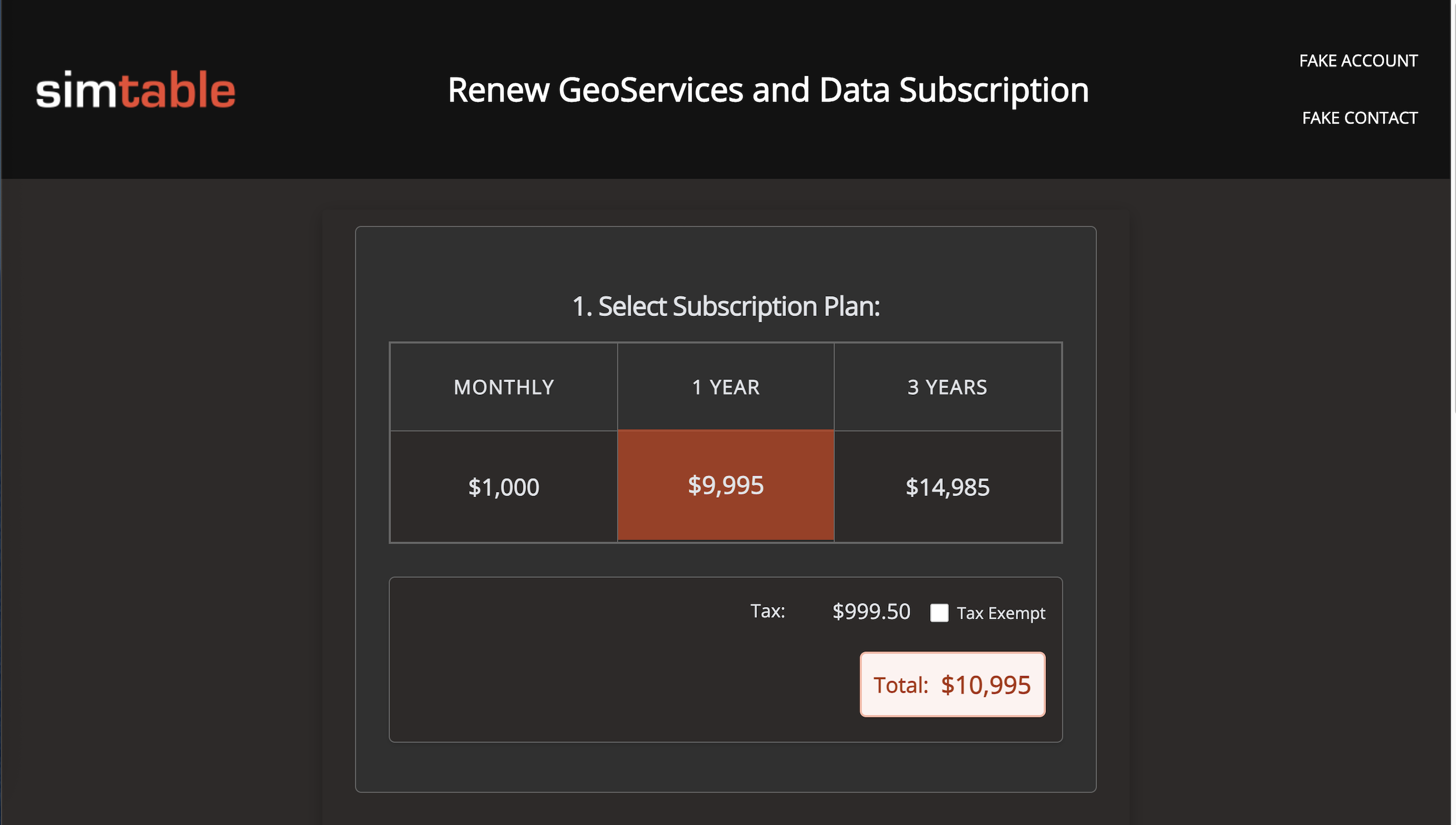1456x825 pixels.
Task: Choose the $1,000 monthly price cell
Action: pos(503,487)
